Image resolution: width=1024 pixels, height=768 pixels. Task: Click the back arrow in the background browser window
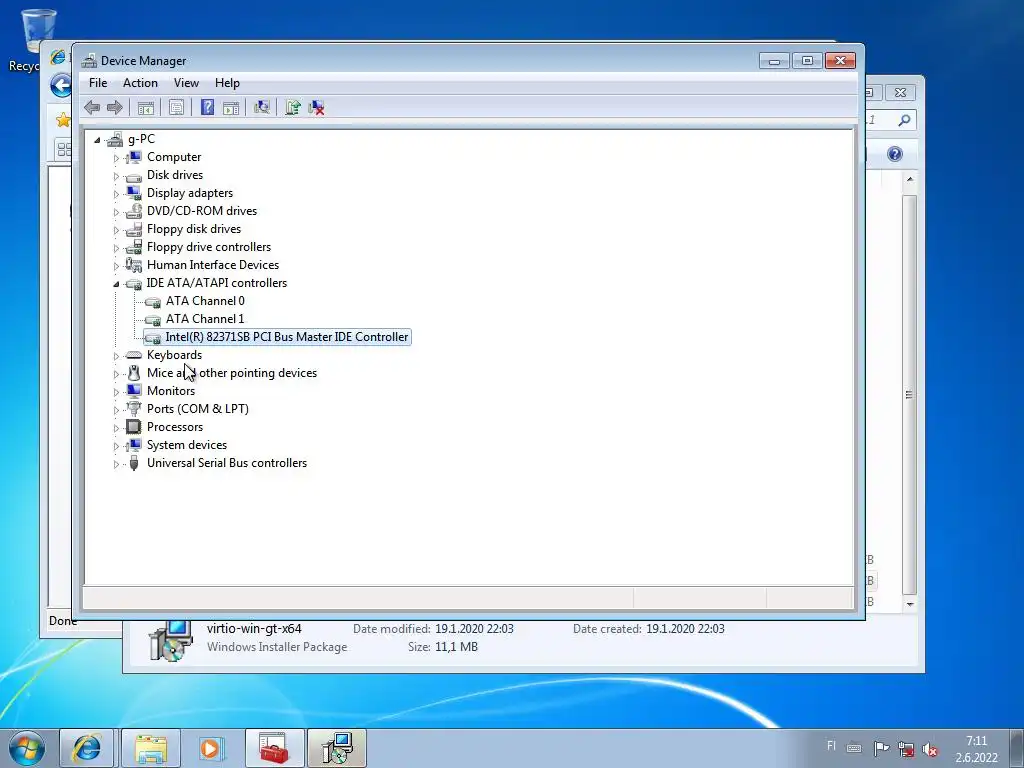coord(60,85)
